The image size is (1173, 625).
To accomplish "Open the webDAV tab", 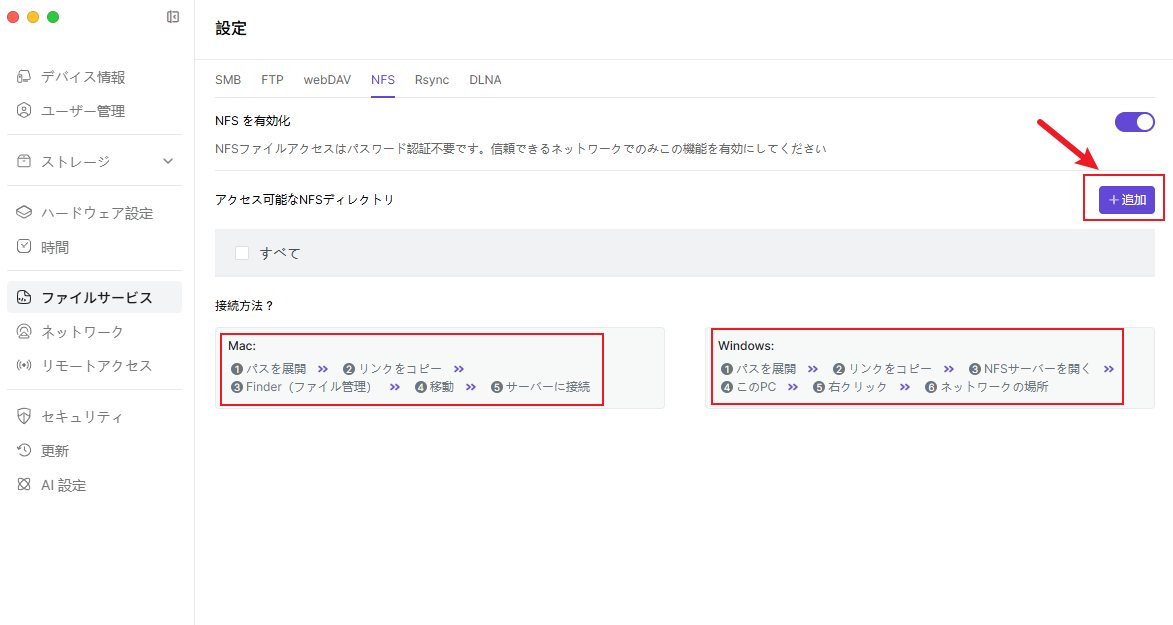I will 327,80.
